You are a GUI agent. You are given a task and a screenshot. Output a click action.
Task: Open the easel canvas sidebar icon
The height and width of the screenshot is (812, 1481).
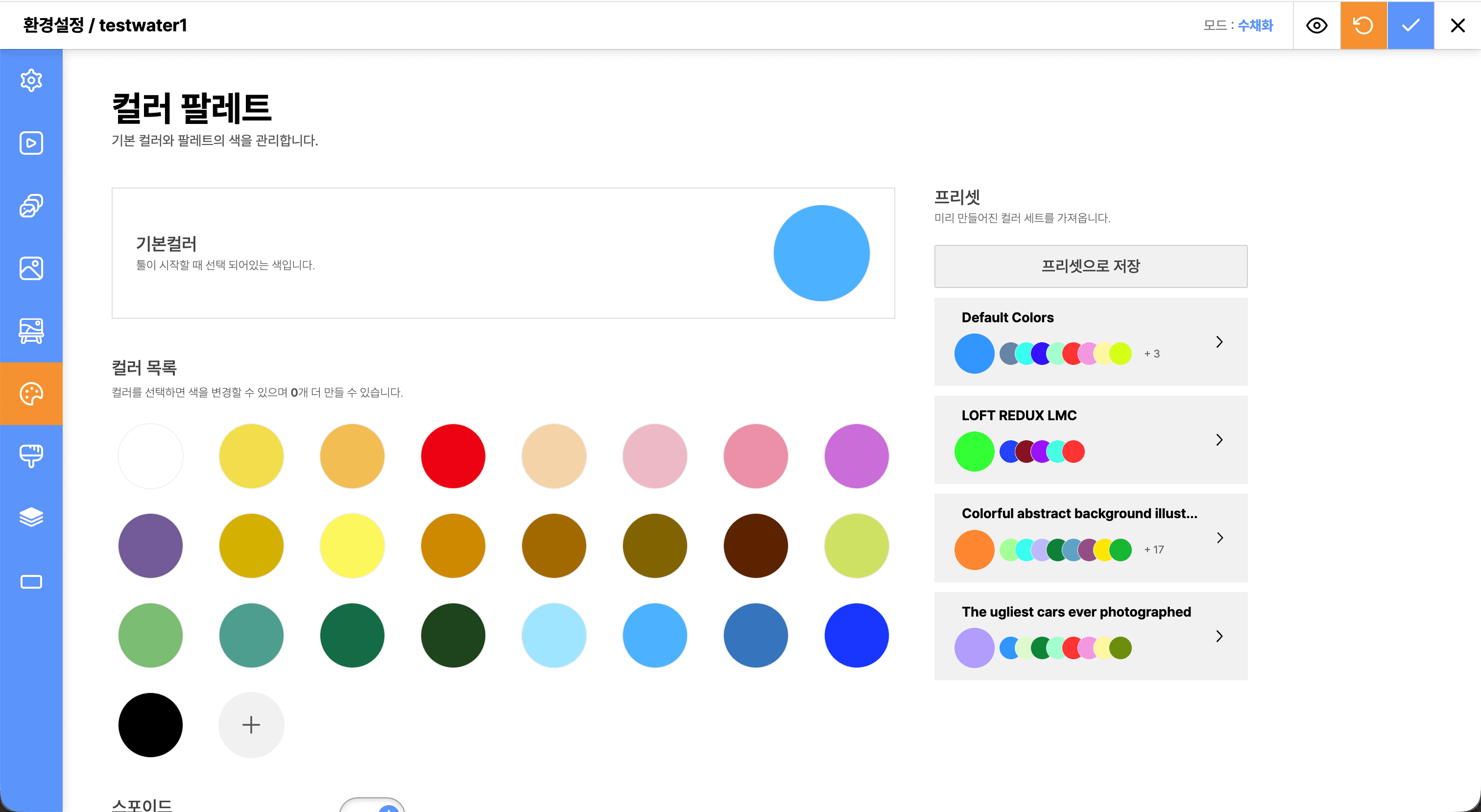[x=31, y=331]
